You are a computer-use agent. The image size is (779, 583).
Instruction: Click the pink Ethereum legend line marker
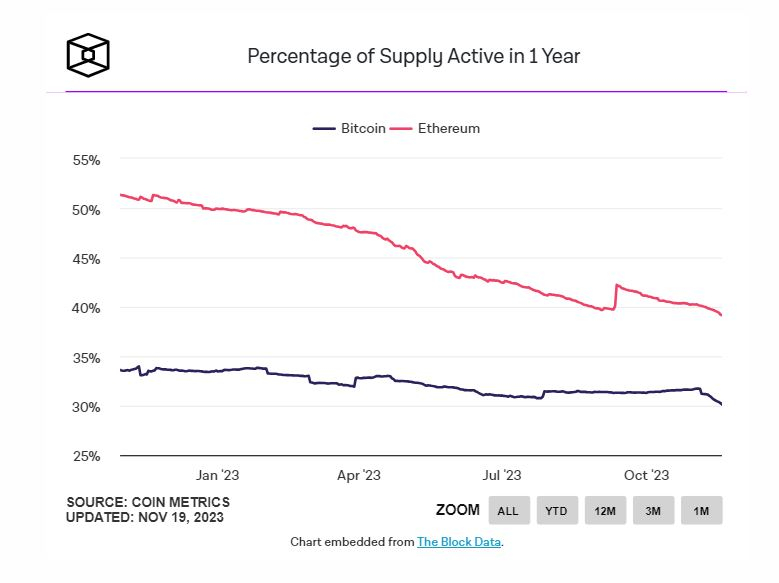(x=401, y=129)
